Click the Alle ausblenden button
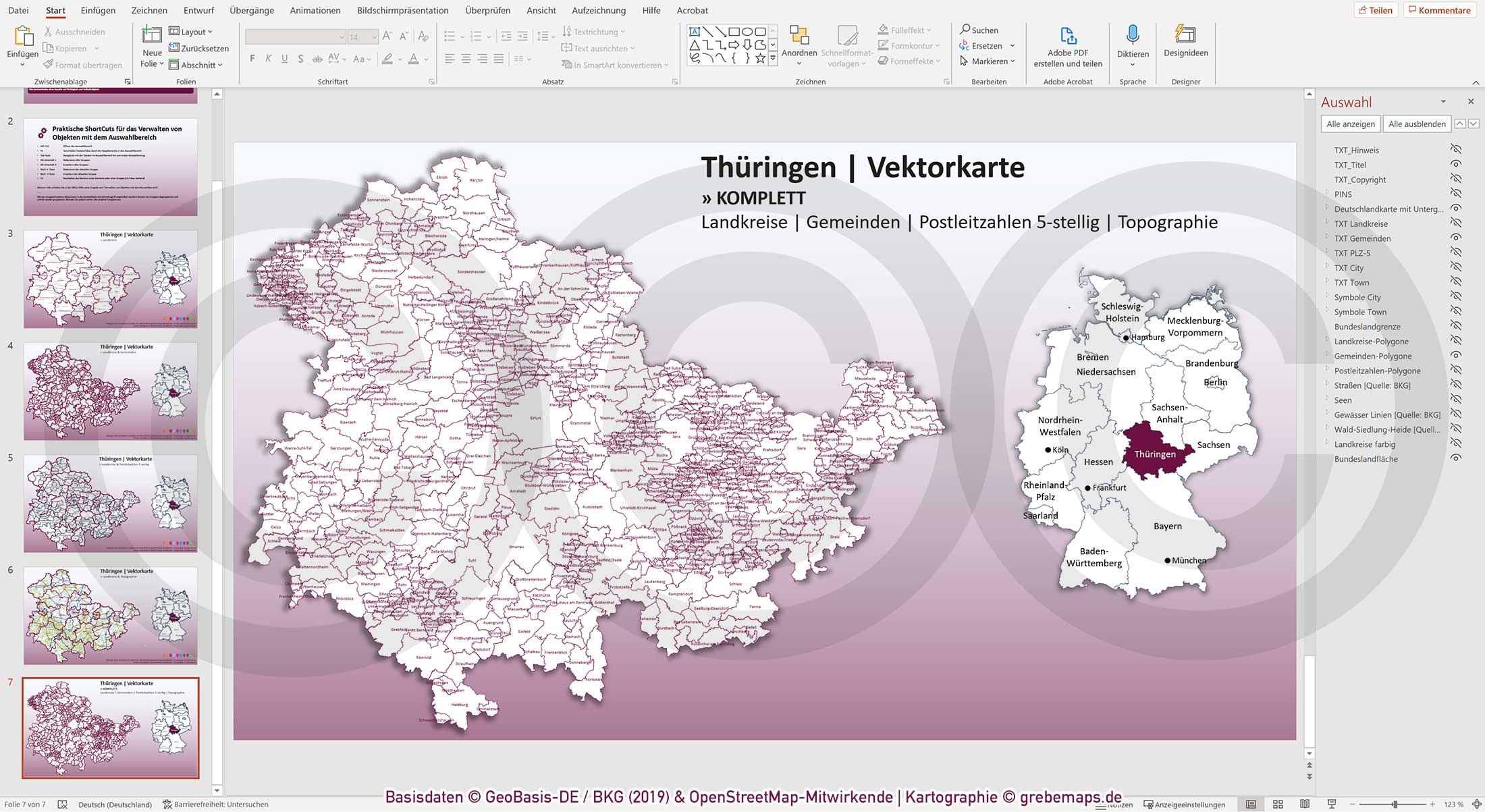Screen dimensions: 1485x812 (x=1416, y=124)
